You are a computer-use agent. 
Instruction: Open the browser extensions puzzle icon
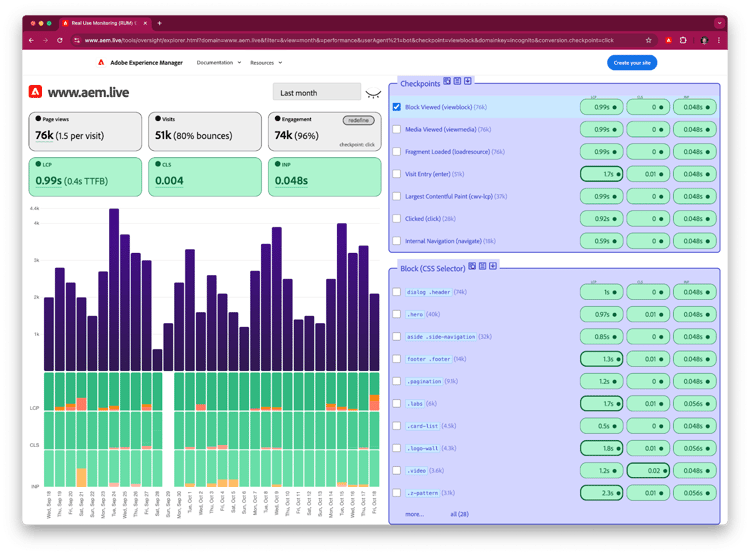tap(683, 40)
